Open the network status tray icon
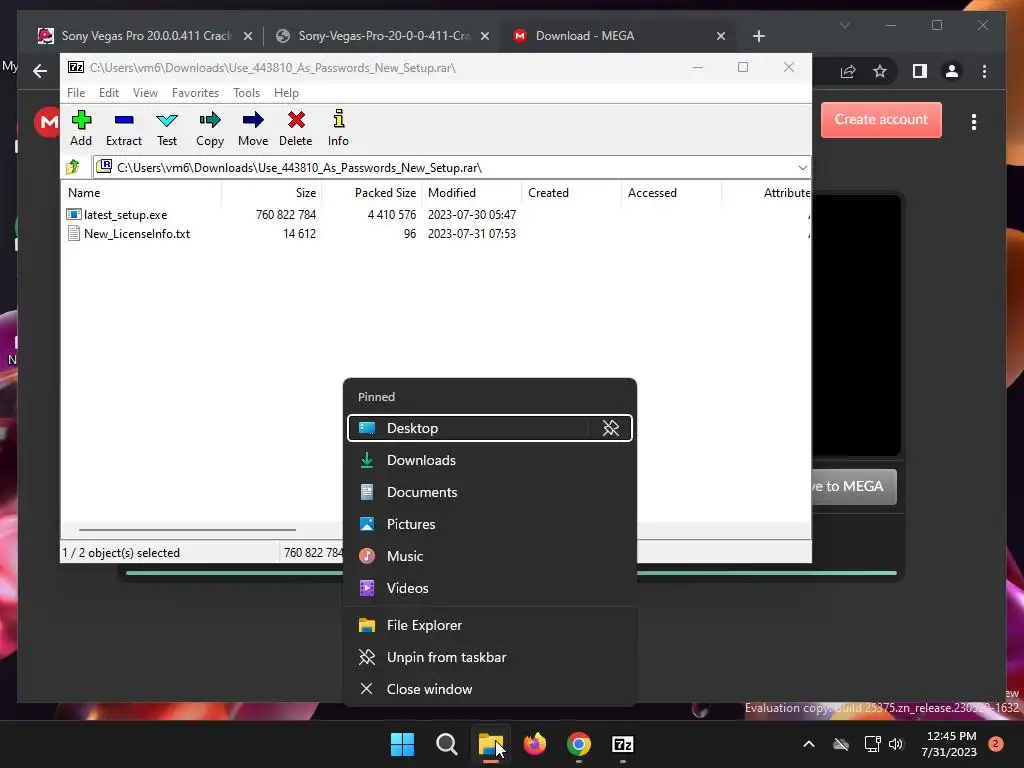The height and width of the screenshot is (768, 1024). [872, 744]
